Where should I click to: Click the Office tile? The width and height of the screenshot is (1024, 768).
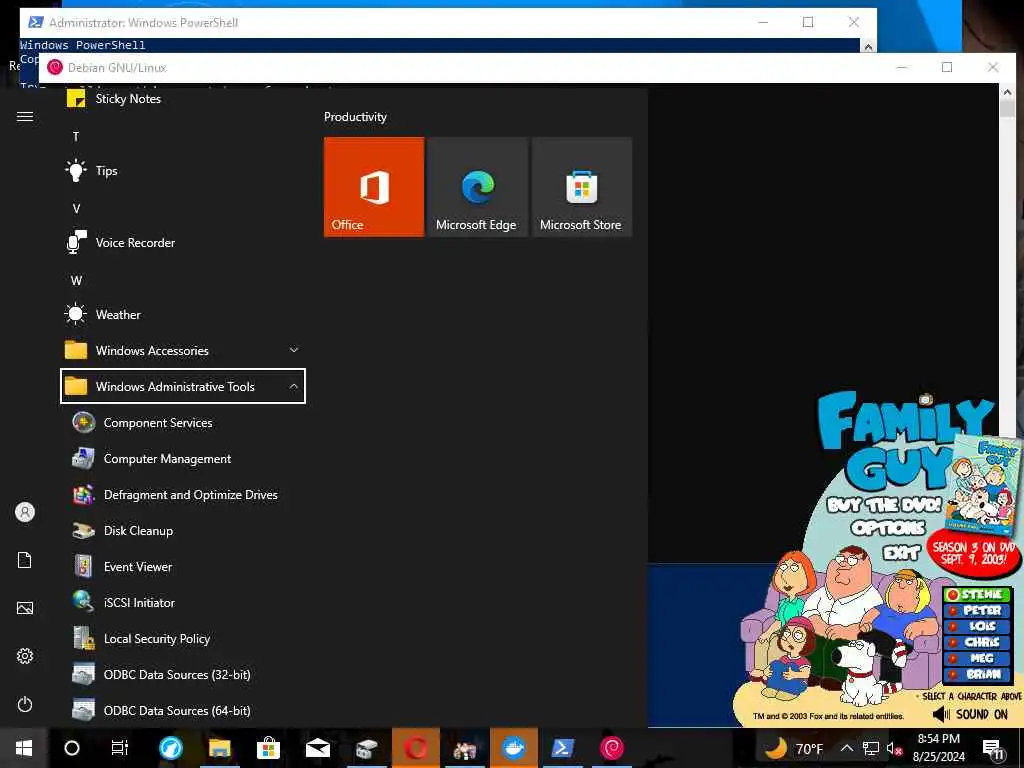tap(374, 187)
